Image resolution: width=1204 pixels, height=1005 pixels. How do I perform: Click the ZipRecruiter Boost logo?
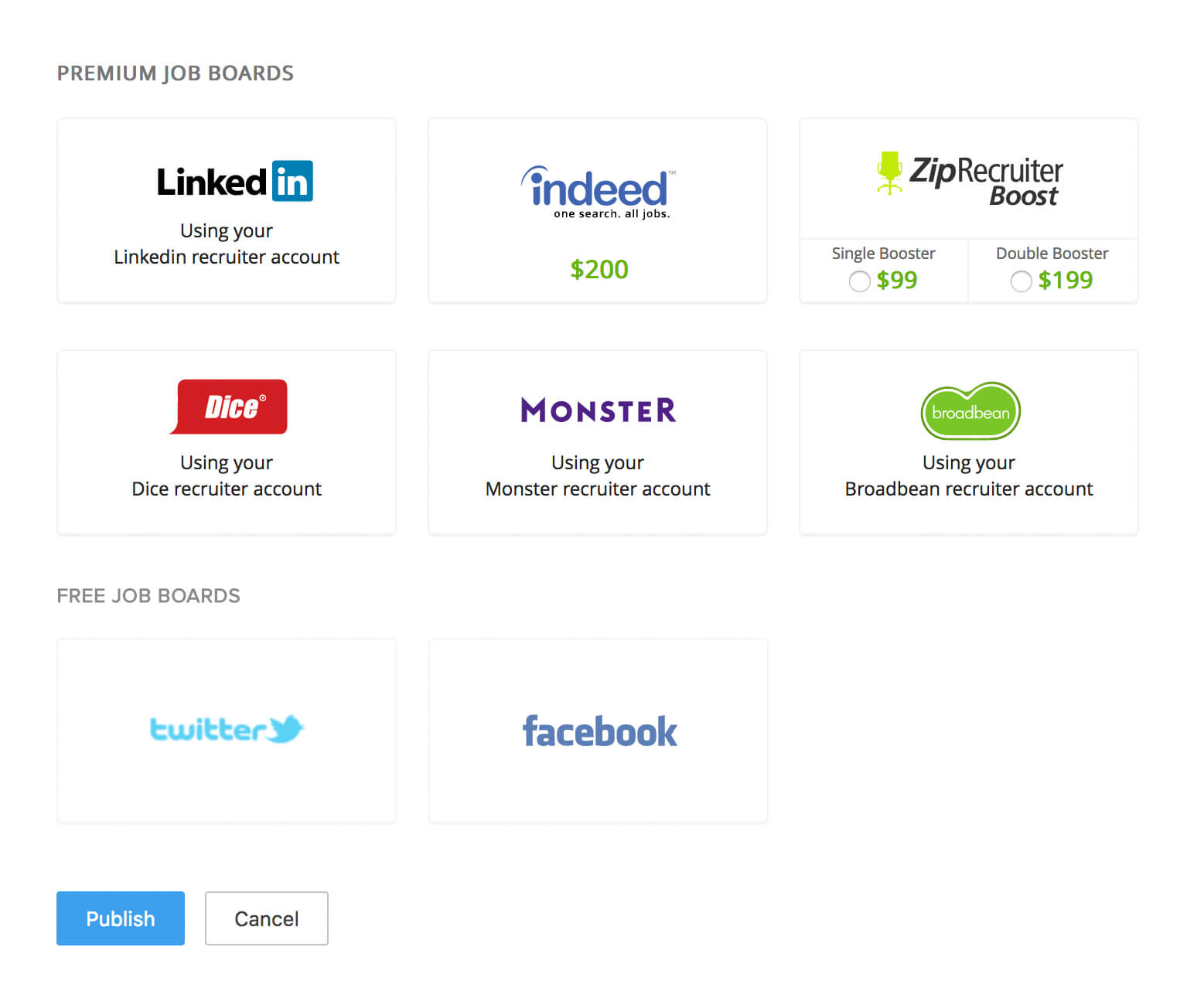point(970,178)
